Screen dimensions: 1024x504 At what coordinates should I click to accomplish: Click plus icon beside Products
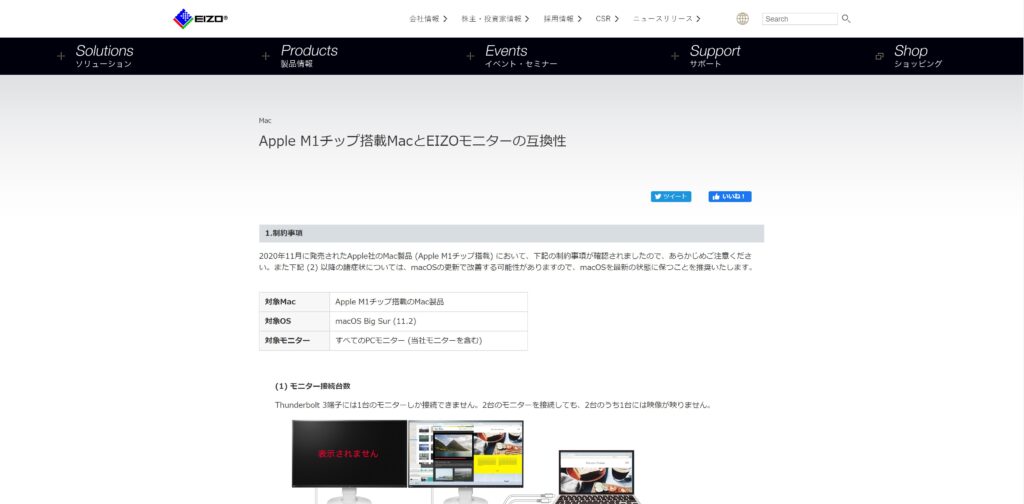click(x=266, y=56)
